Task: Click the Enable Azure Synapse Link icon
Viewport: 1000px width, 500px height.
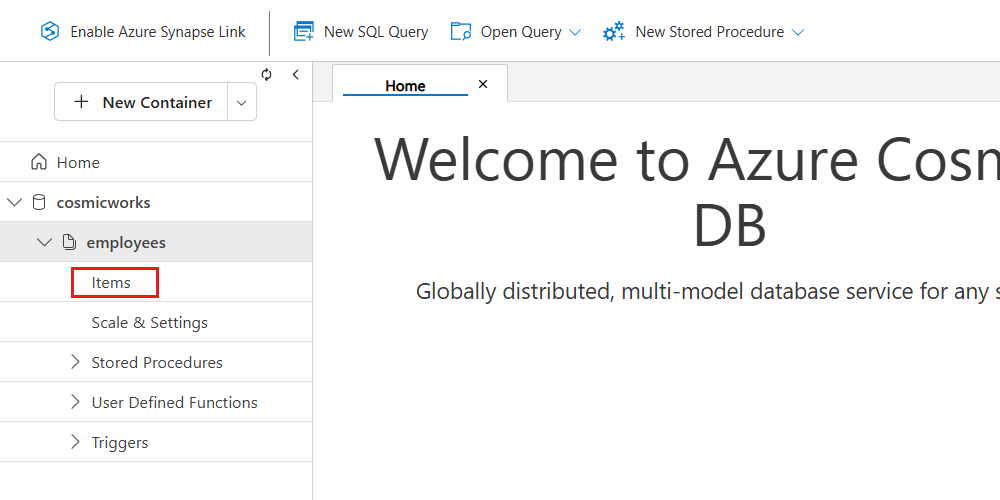Action: click(x=50, y=32)
